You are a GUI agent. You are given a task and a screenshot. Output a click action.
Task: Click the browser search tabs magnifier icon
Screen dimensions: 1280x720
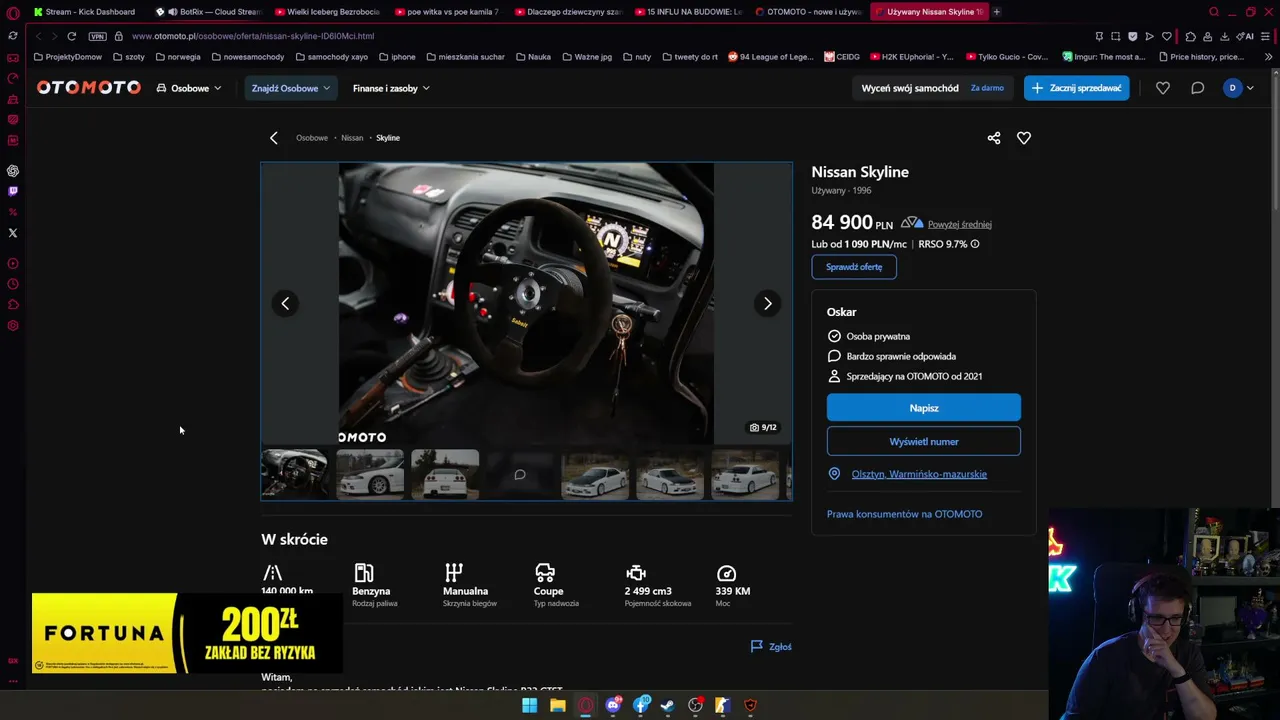(x=1214, y=12)
